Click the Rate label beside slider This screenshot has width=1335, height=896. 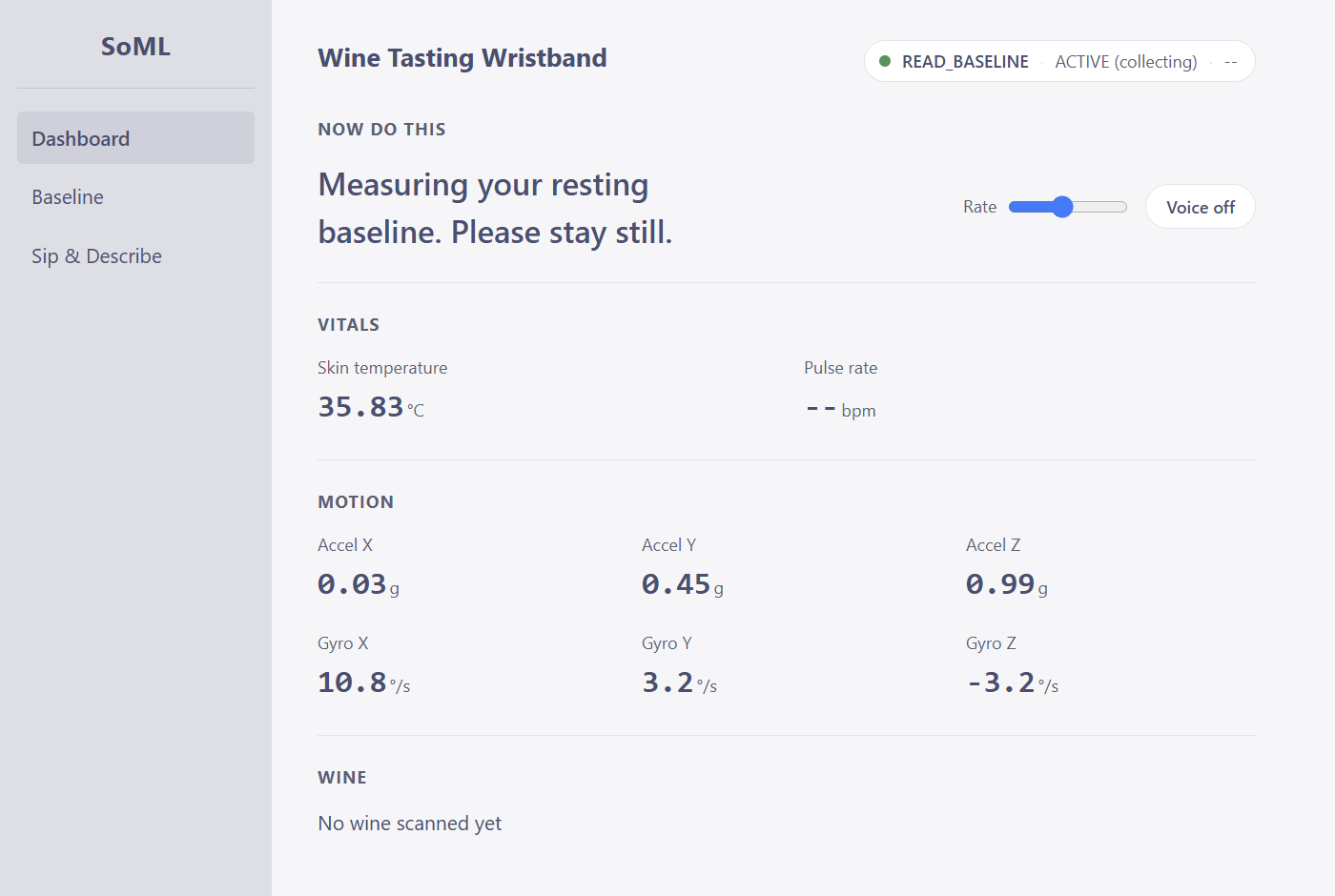(x=979, y=207)
